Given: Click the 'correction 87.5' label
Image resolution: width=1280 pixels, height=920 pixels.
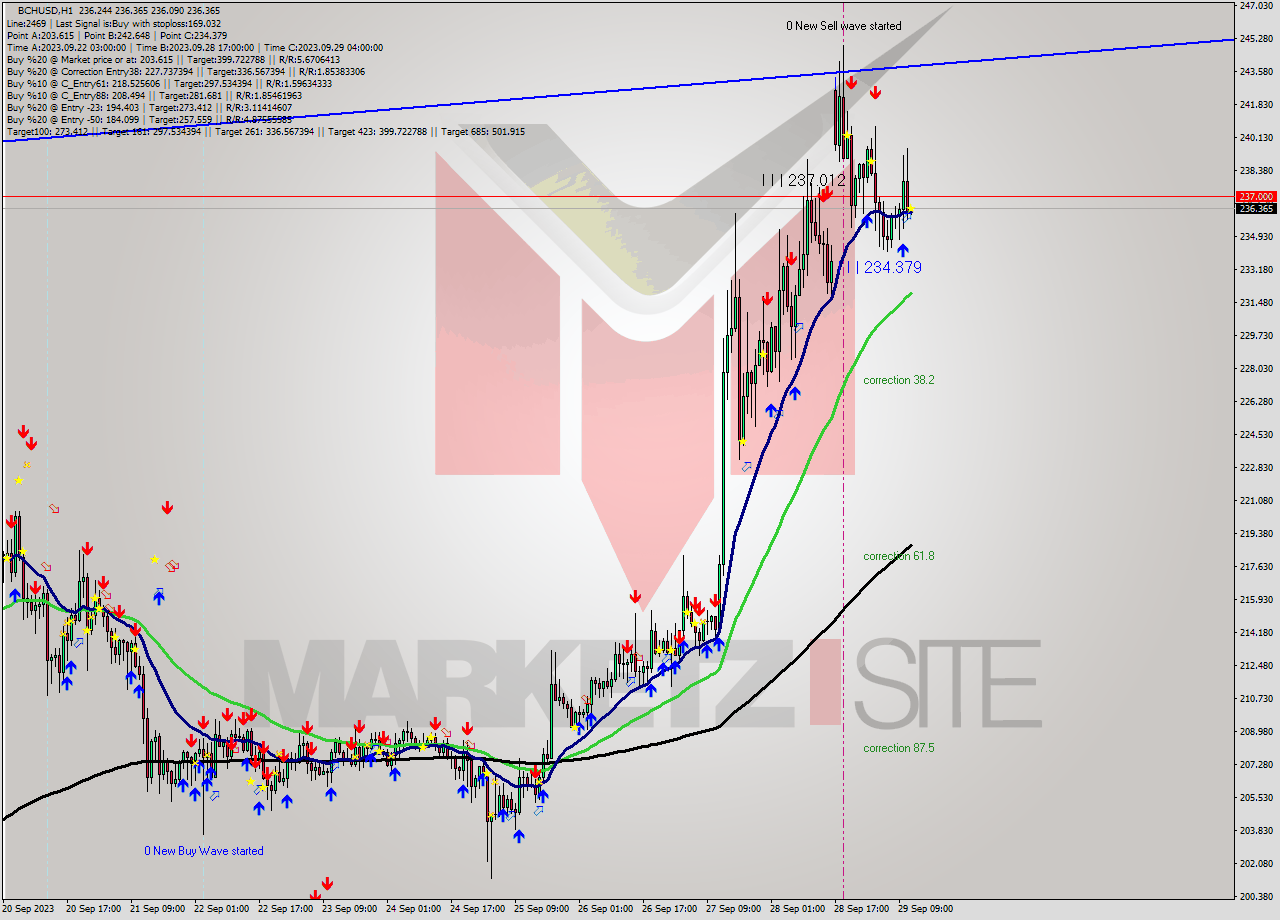Looking at the screenshot, I should tap(899, 748).
